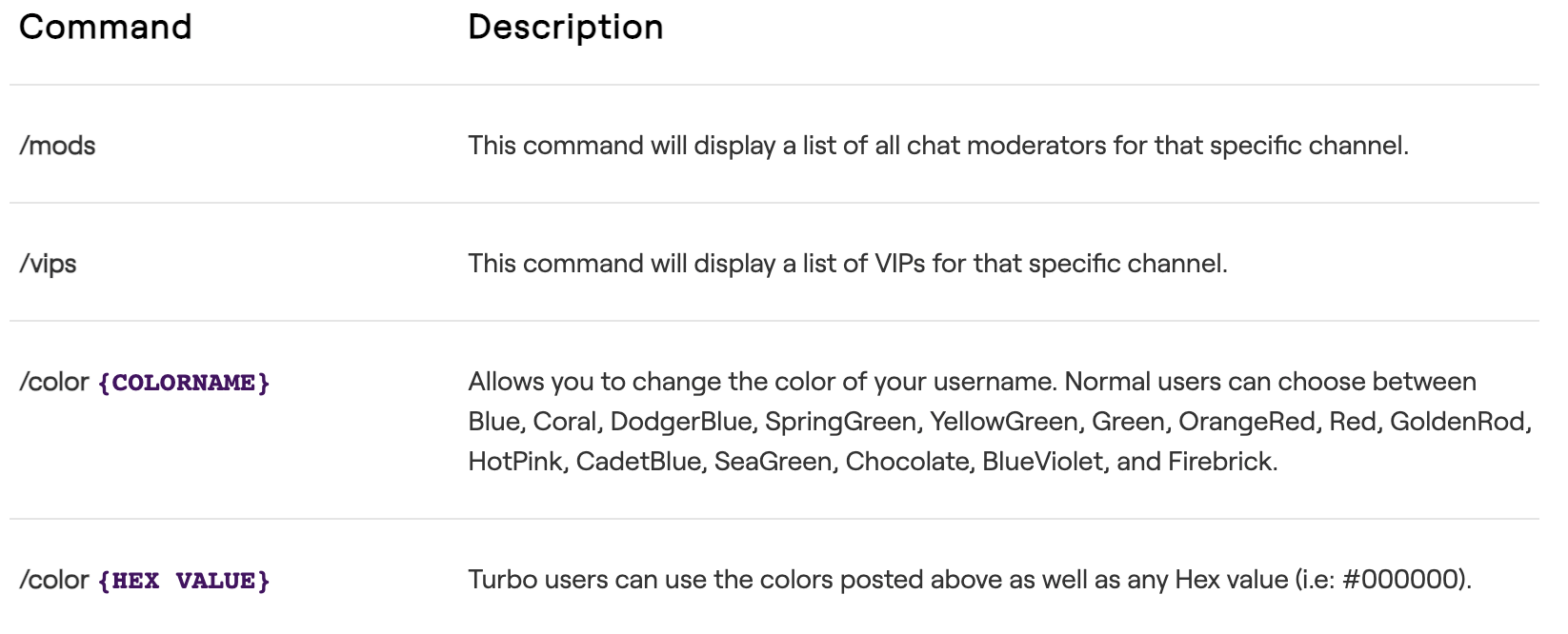Click the word BlueViolet in color list

(x=1042, y=462)
